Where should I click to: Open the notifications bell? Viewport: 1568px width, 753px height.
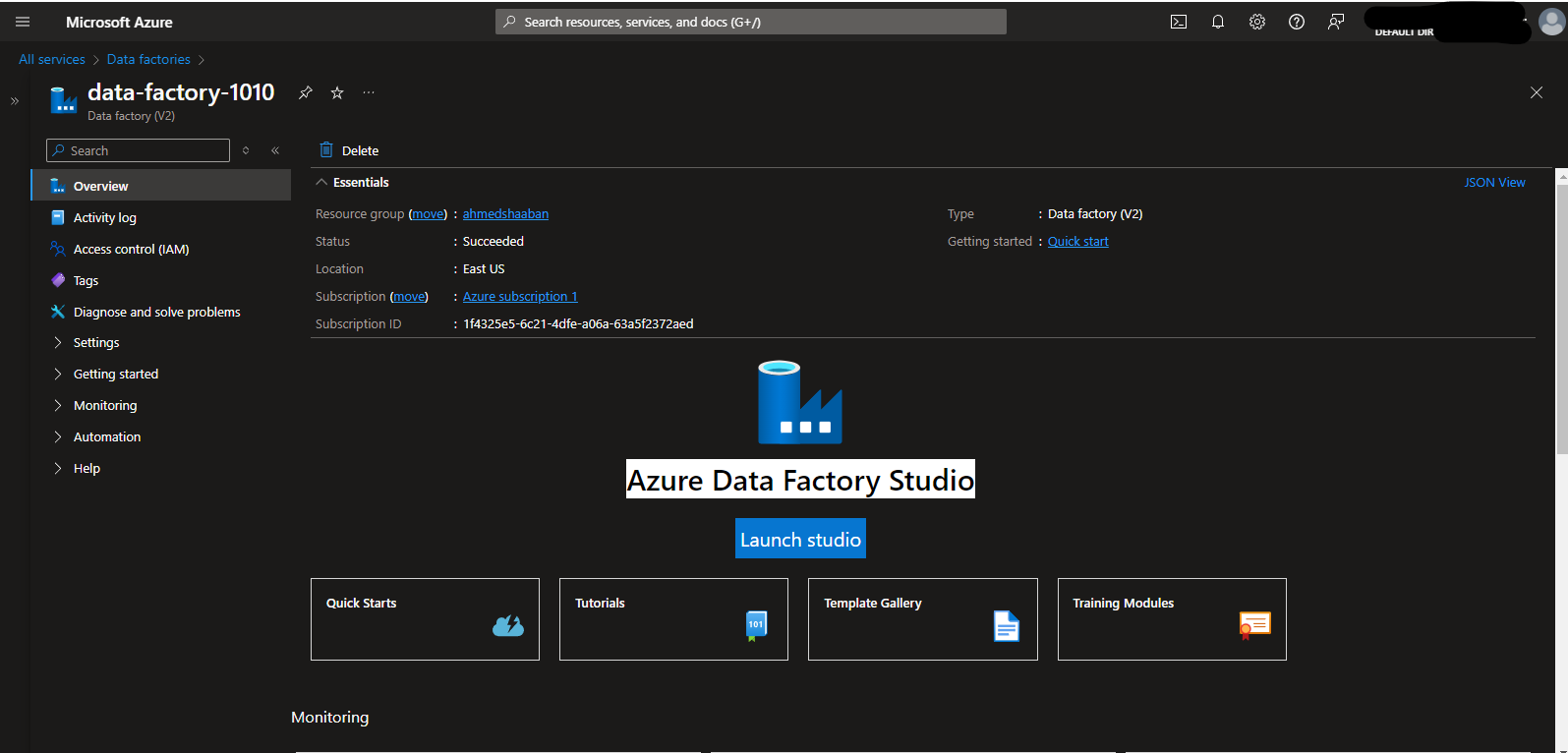click(x=1218, y=22)
